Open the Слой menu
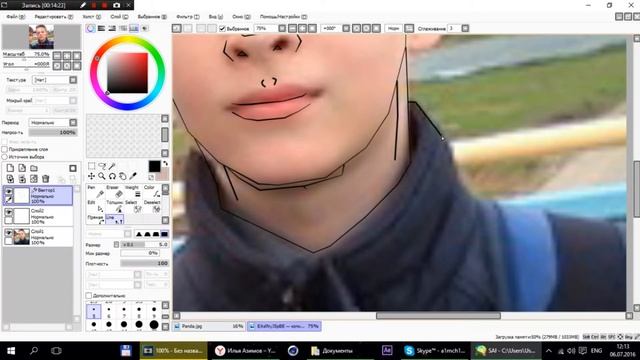Image resolution: width=640 pixels, height=360 pixels. (x=119, y=17)
